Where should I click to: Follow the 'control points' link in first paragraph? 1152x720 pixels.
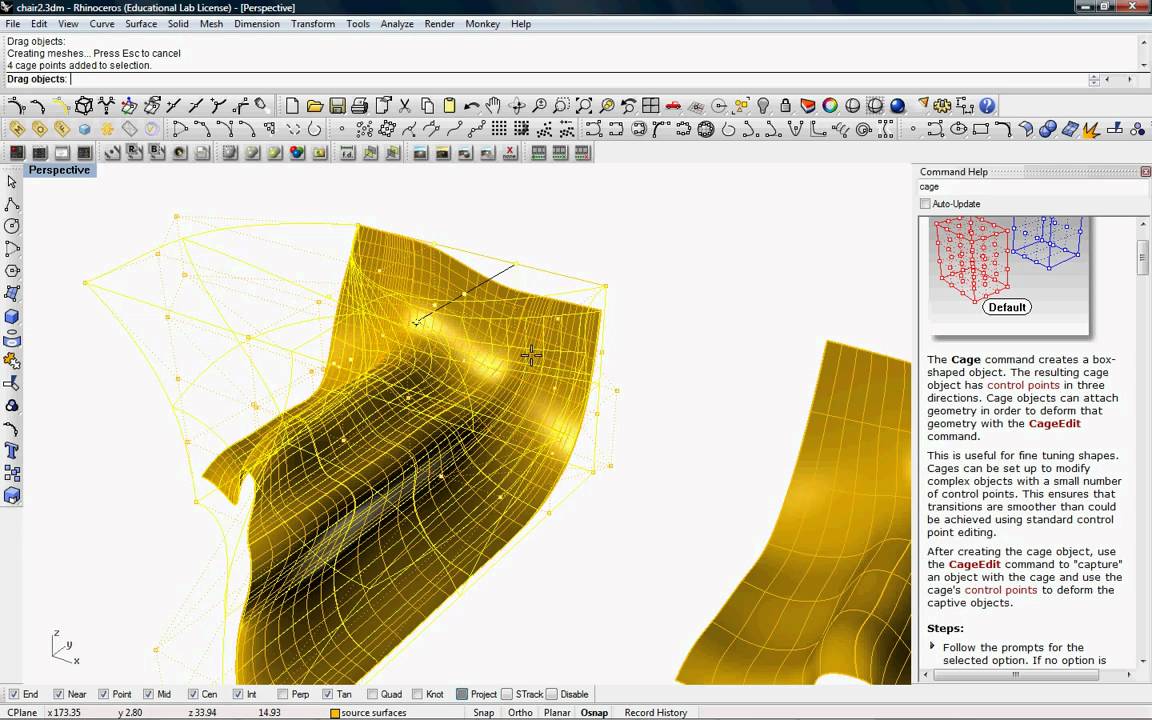pyautogui.click(x=1023, y=385)
